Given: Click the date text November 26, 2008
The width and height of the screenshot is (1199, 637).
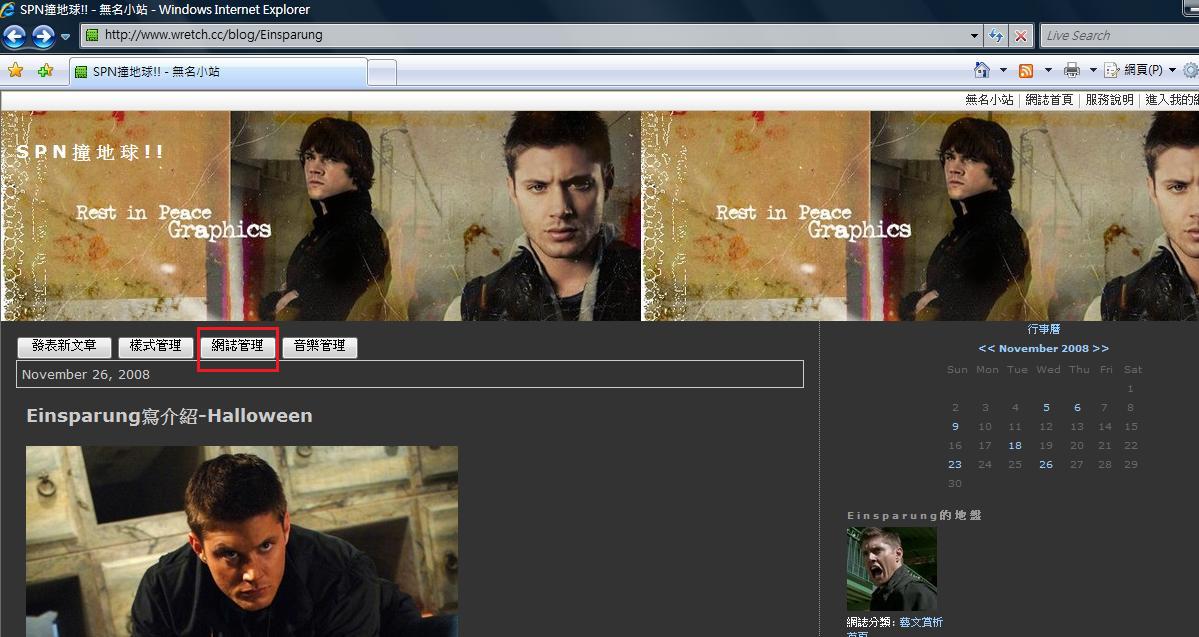Looking at the screenshot, I should (x=86, y=375).
